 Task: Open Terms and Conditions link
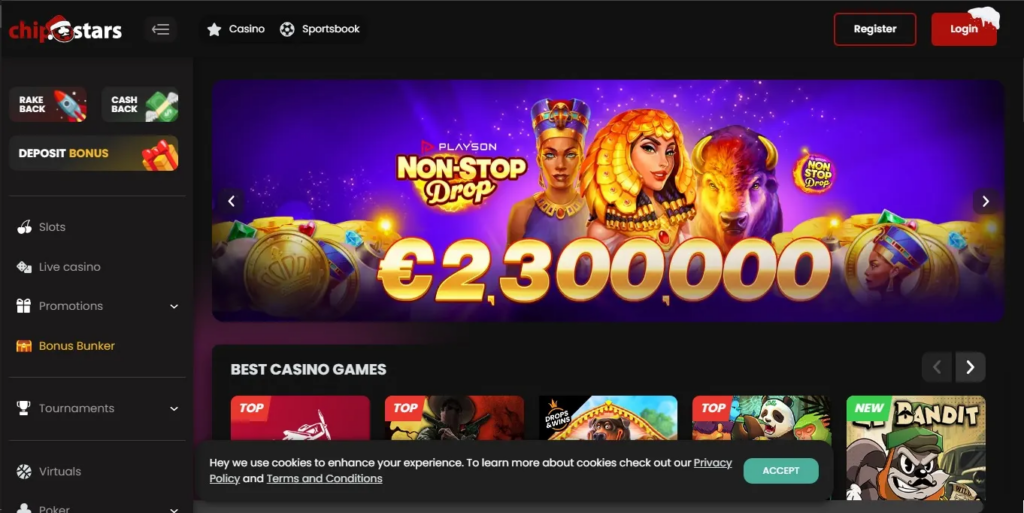[x=324, y=478]
